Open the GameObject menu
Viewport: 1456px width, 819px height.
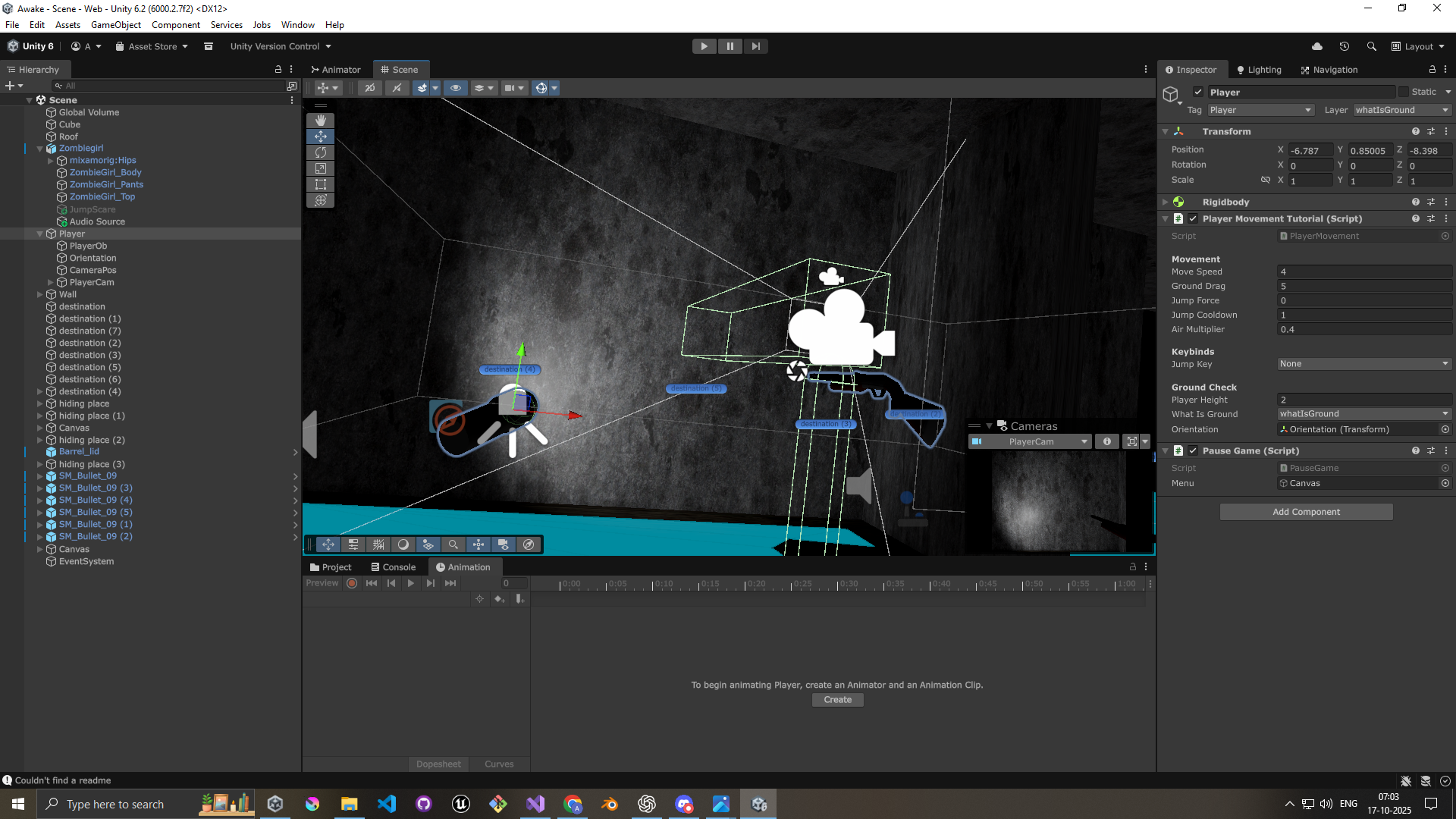(x=115, y=25)
